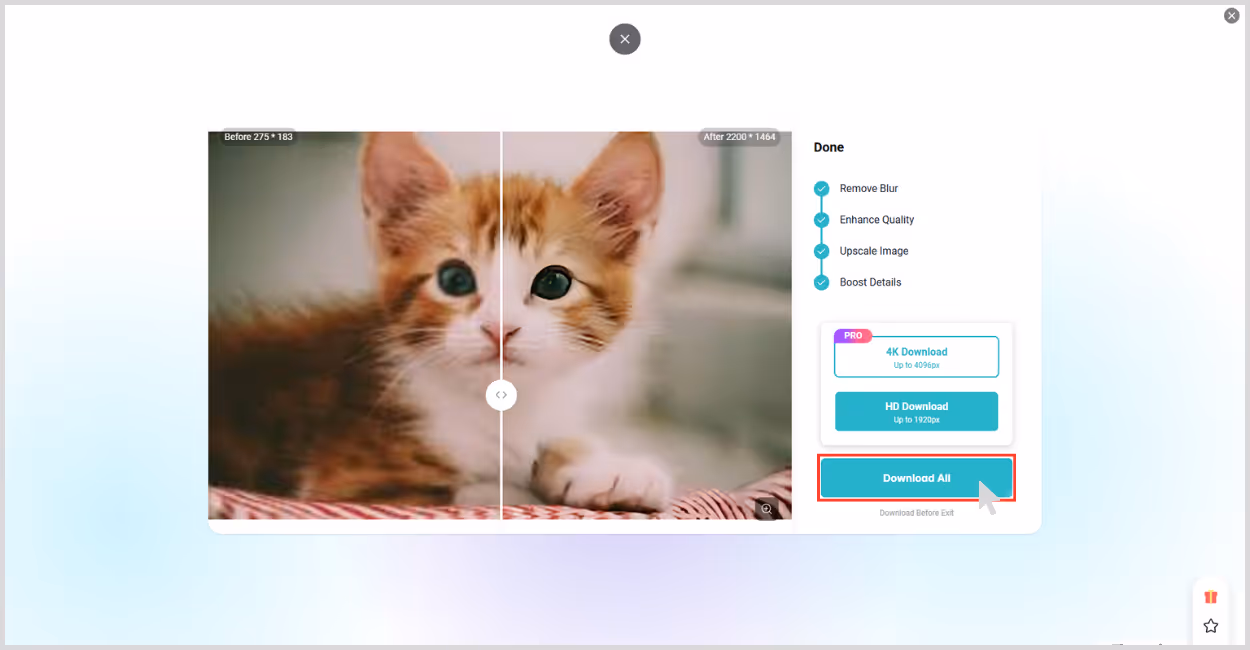Click the 'After 2200 * 1464' label

pos(739,137)
